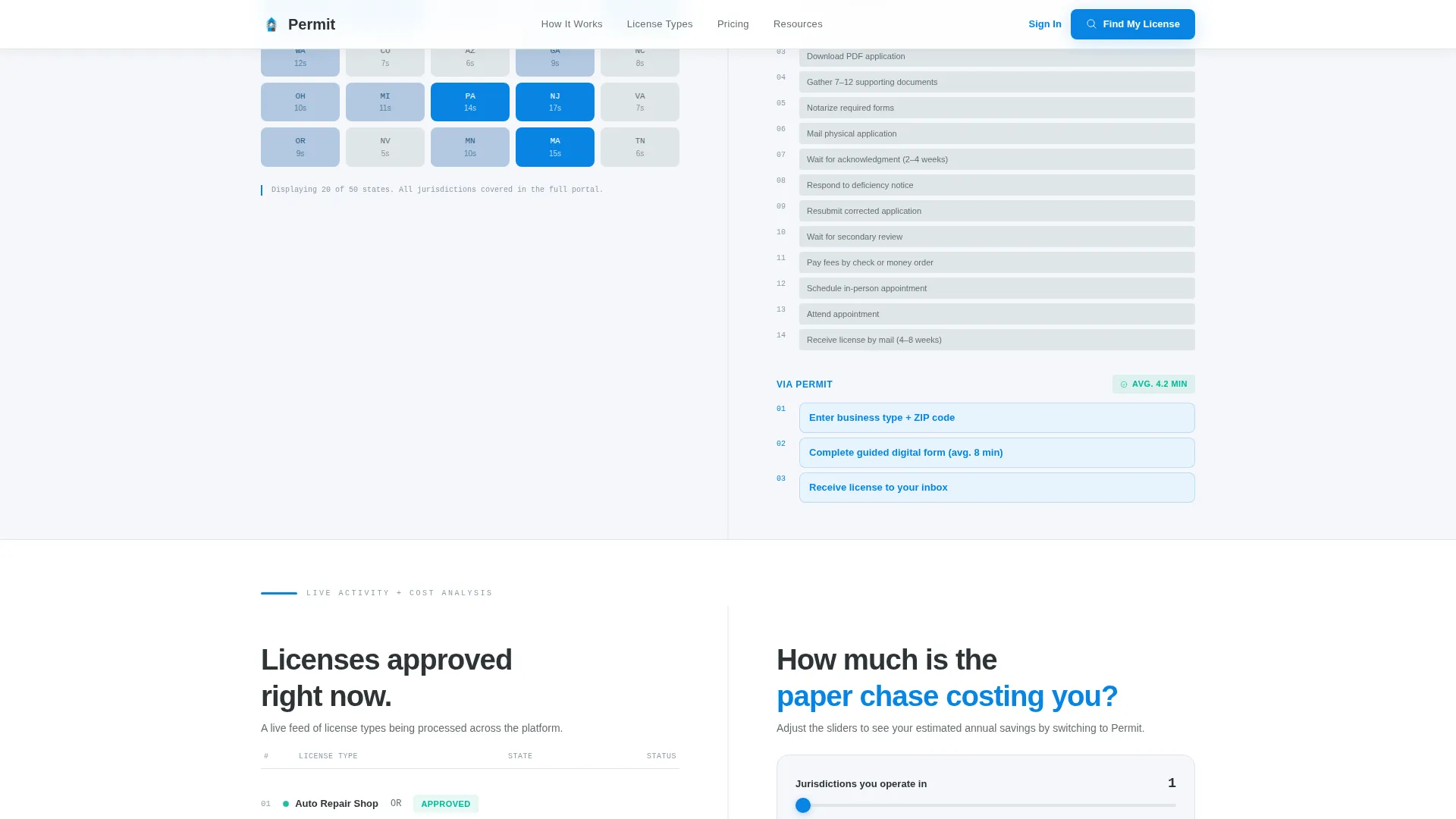Click step 'Complete guided digital form'
This screenshot has width=1456, height=819.
click(x=997, y=453)
